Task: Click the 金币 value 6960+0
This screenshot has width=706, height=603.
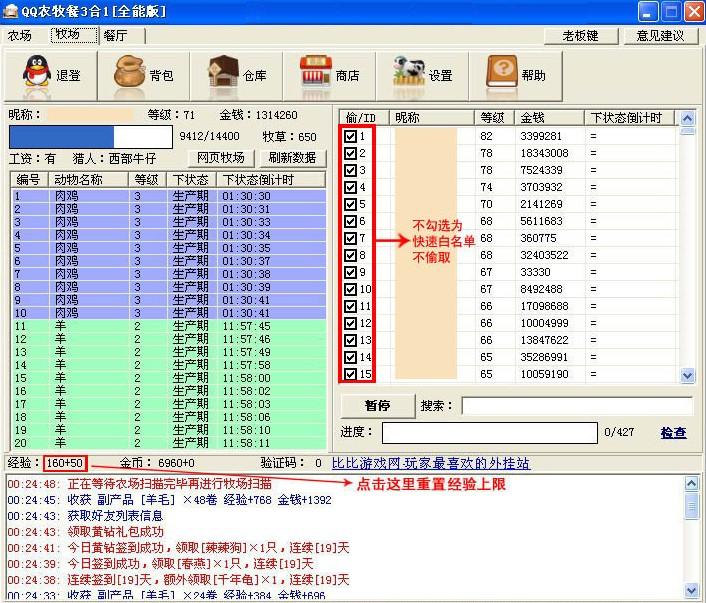Action: coord(176,463)
